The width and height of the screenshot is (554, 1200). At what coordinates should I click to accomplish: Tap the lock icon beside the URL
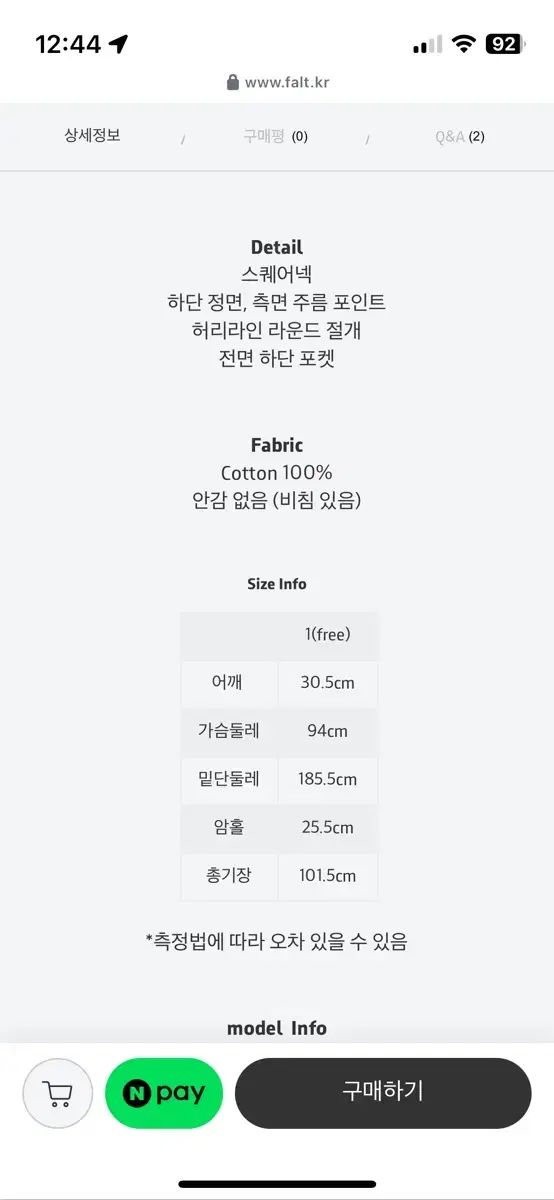233,82
